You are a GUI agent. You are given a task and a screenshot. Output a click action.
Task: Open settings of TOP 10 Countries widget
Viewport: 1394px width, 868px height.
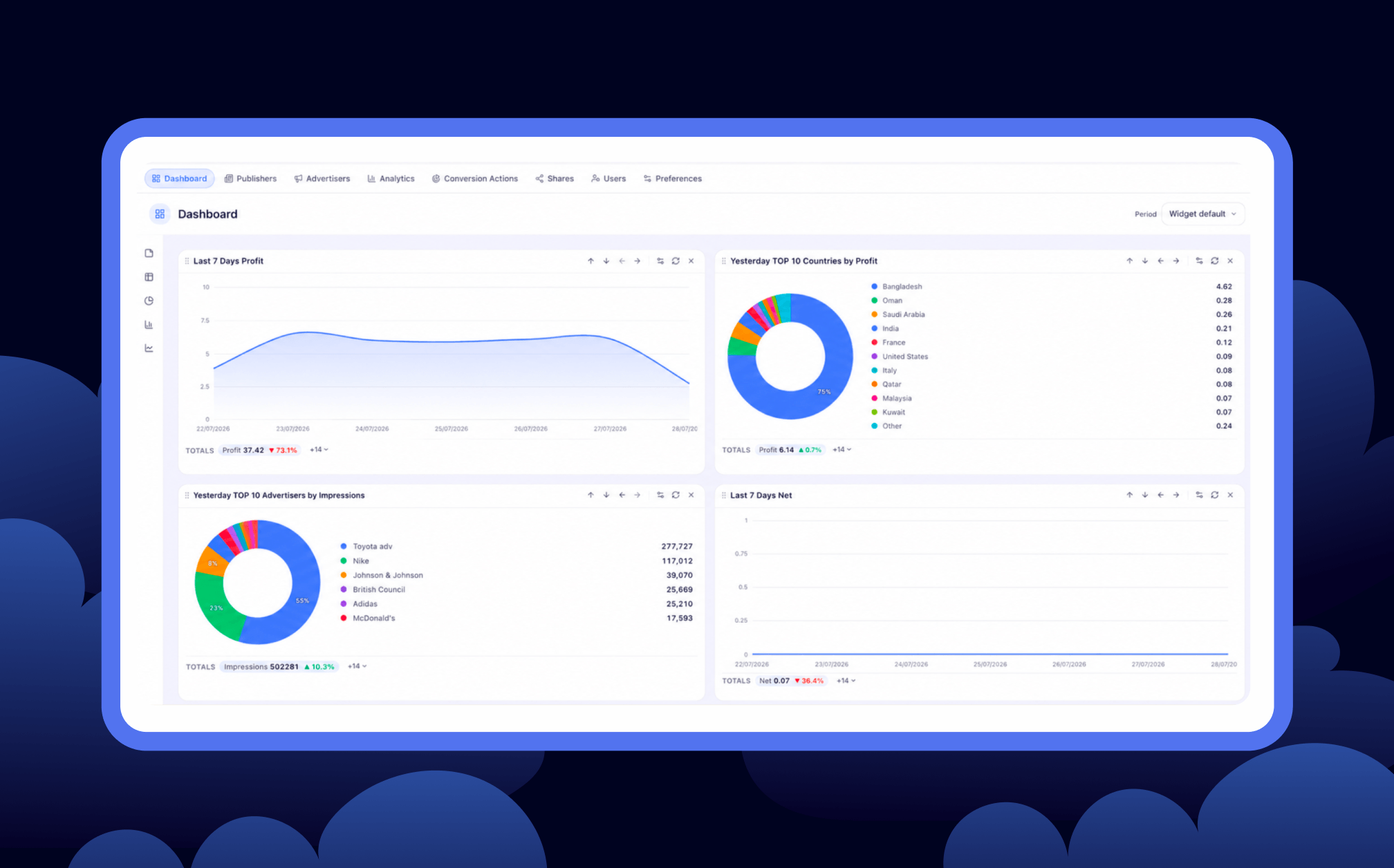1199,261
